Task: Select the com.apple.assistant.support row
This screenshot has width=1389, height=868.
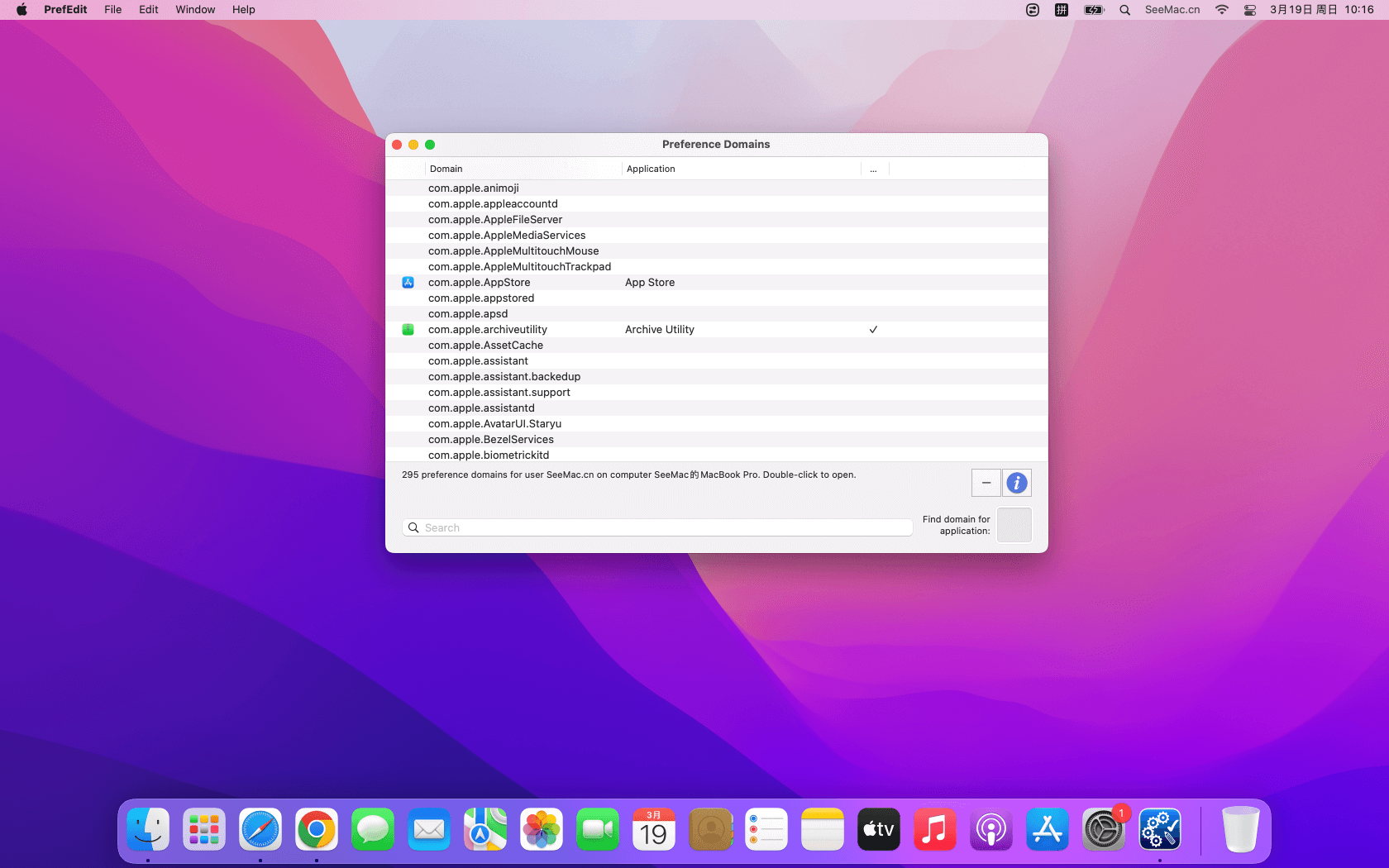Action: click(716, 393)
